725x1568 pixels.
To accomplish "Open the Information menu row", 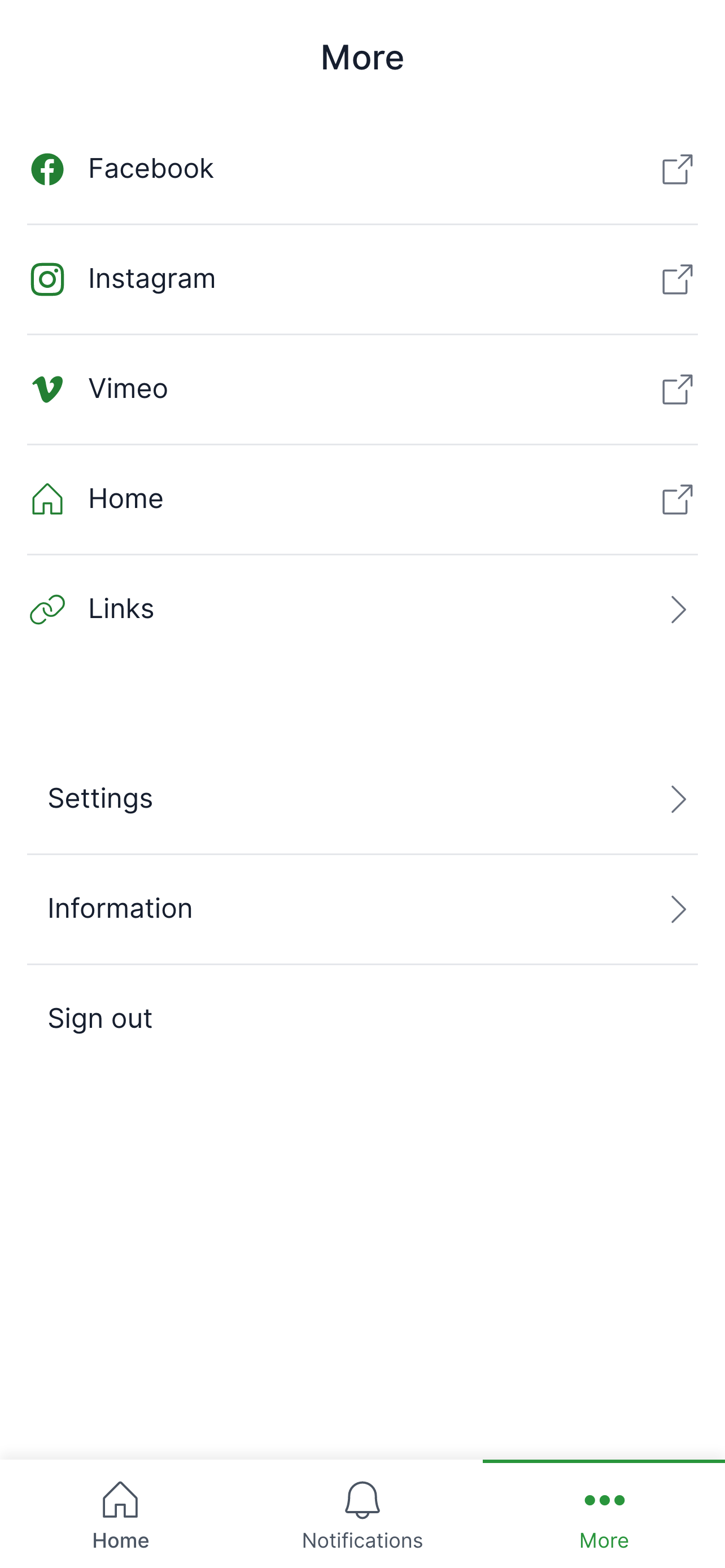I will pyautogui.click(x=120, y=909).
